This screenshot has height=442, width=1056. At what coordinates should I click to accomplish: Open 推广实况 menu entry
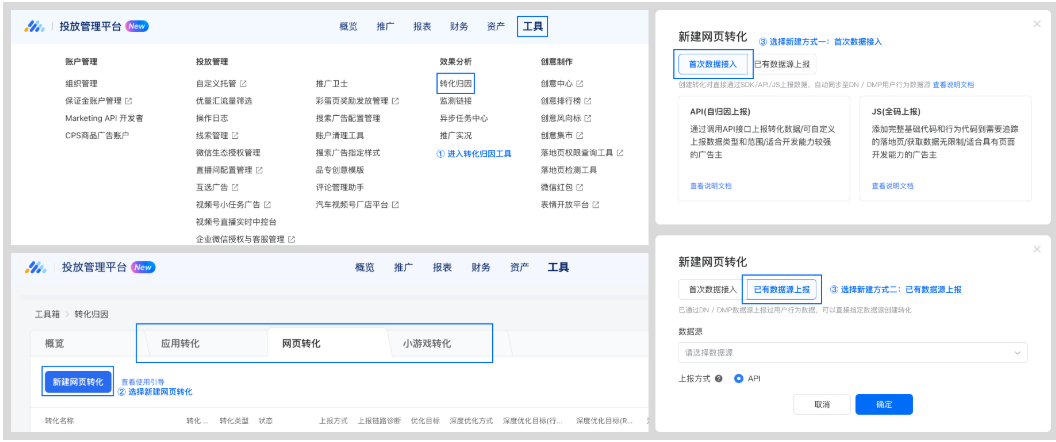(x=456, y=135)
